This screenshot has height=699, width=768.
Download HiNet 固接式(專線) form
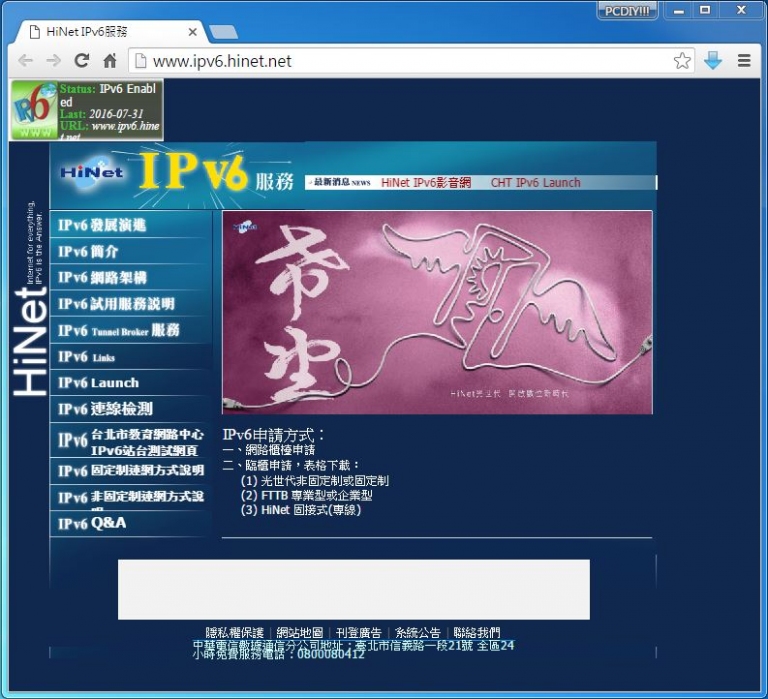tap(311, 510)
